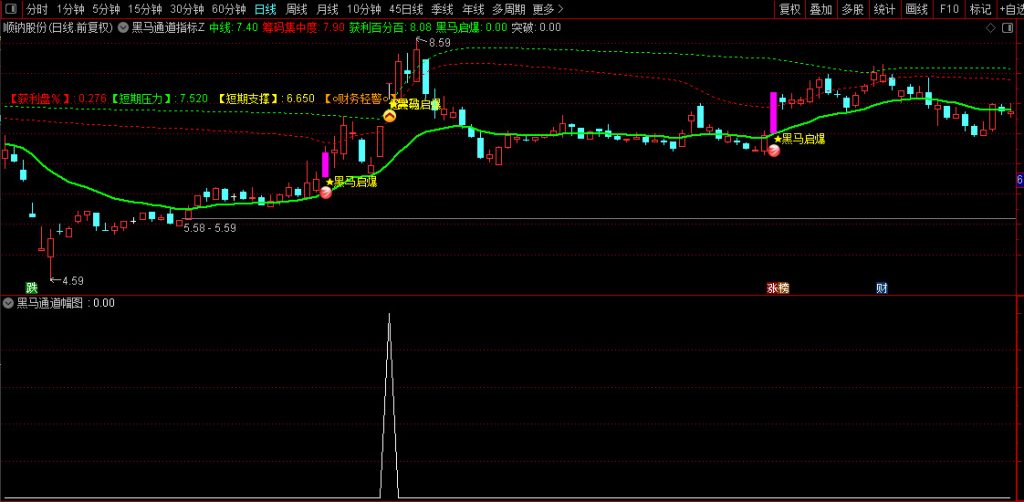Click the 画线 drawing tools button
Screen dimensions: 1024x502
point(916,9)
